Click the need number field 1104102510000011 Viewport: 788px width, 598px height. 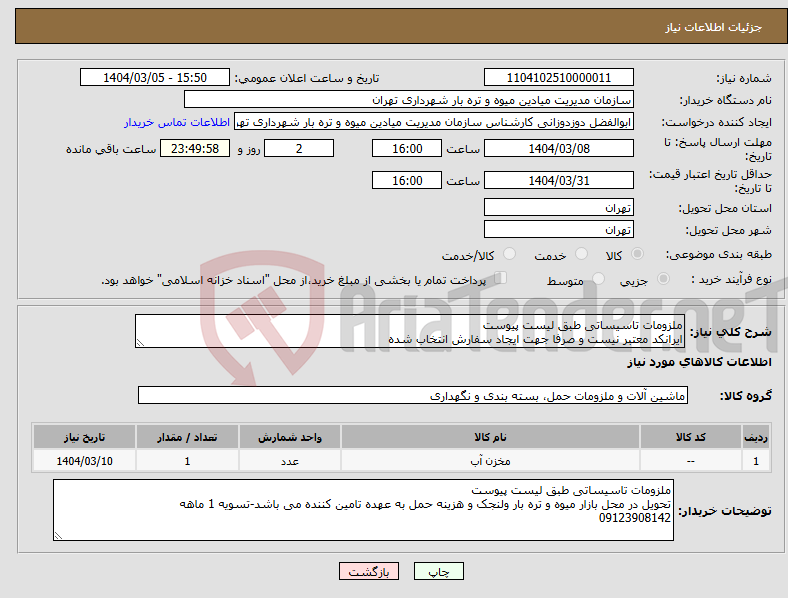[559, 77]
